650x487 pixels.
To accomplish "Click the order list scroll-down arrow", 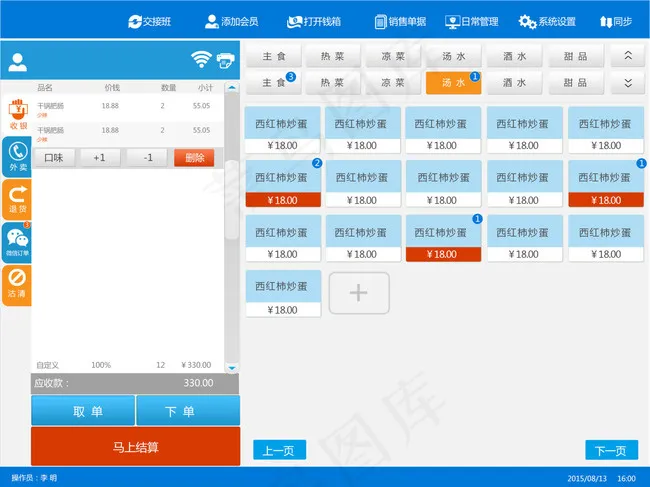I will 232,368.
